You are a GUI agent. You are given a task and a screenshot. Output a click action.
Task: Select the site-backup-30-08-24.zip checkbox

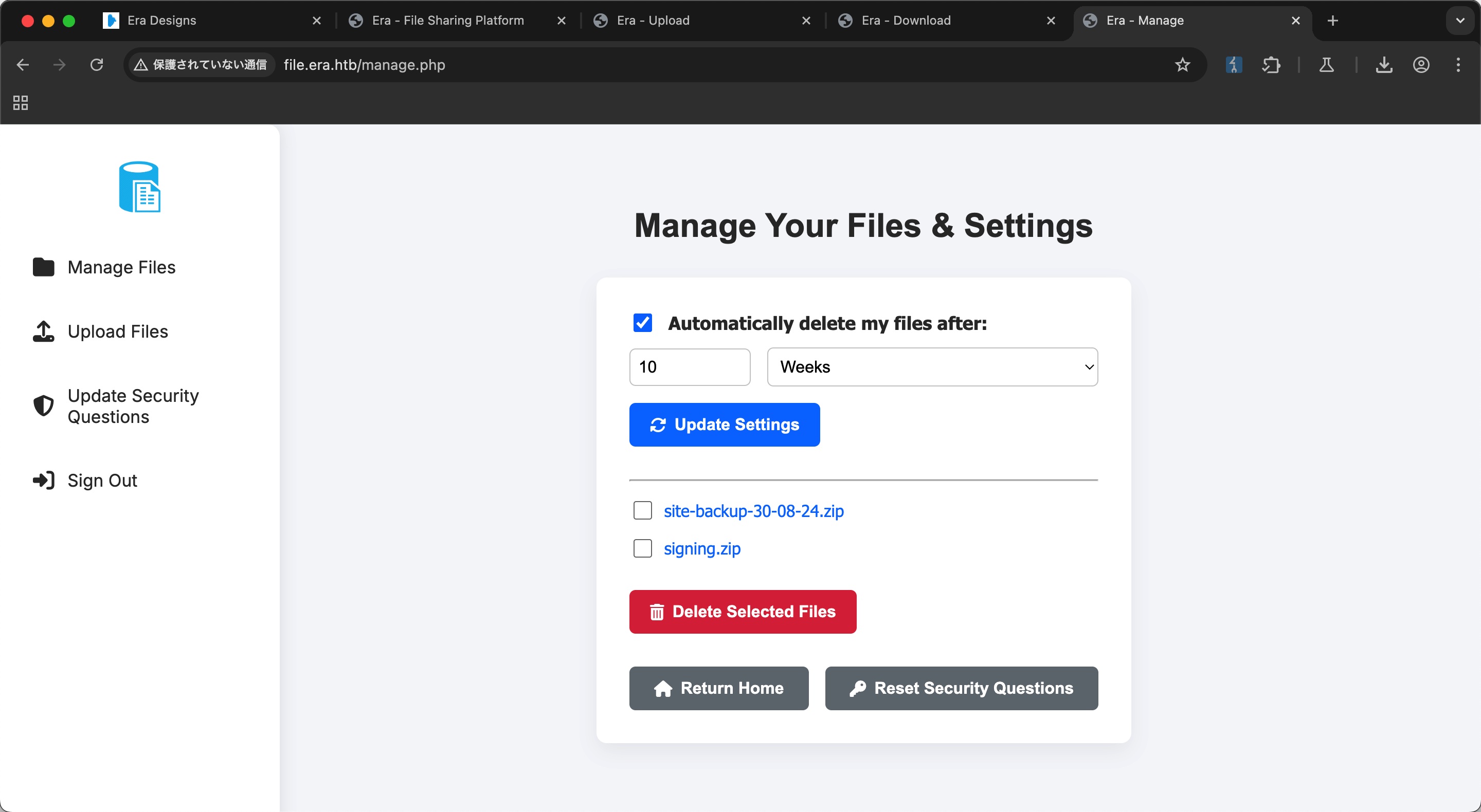tap(642, 510)
